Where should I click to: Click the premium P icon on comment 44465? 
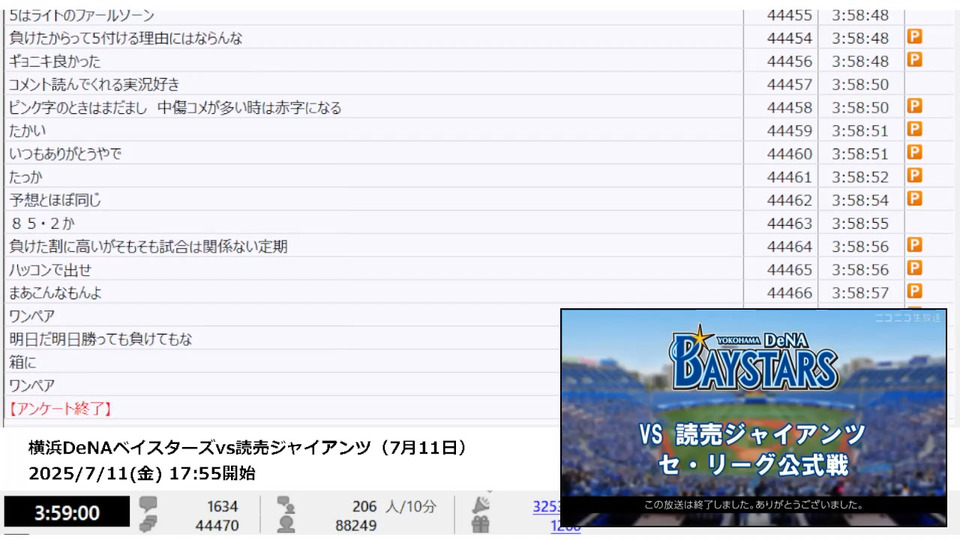click(x=915, y=269)
